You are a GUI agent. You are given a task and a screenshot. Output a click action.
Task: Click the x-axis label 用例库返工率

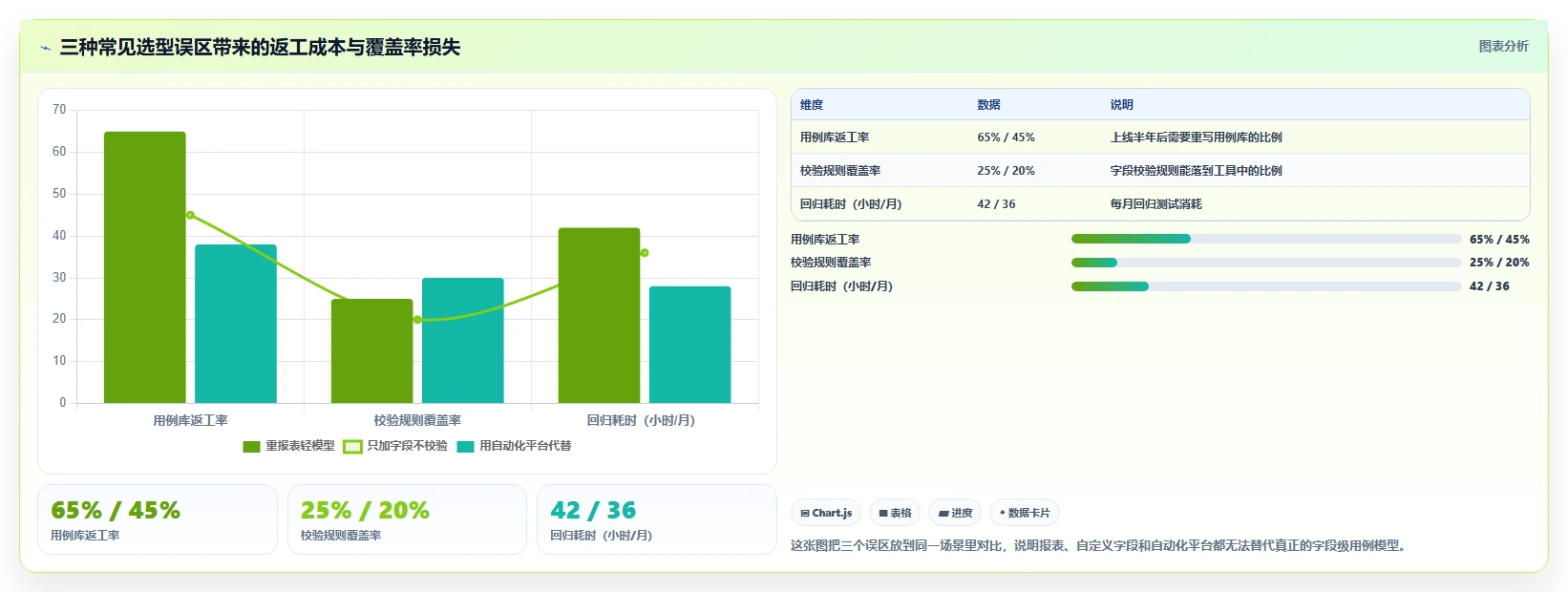tap(190, 420)
